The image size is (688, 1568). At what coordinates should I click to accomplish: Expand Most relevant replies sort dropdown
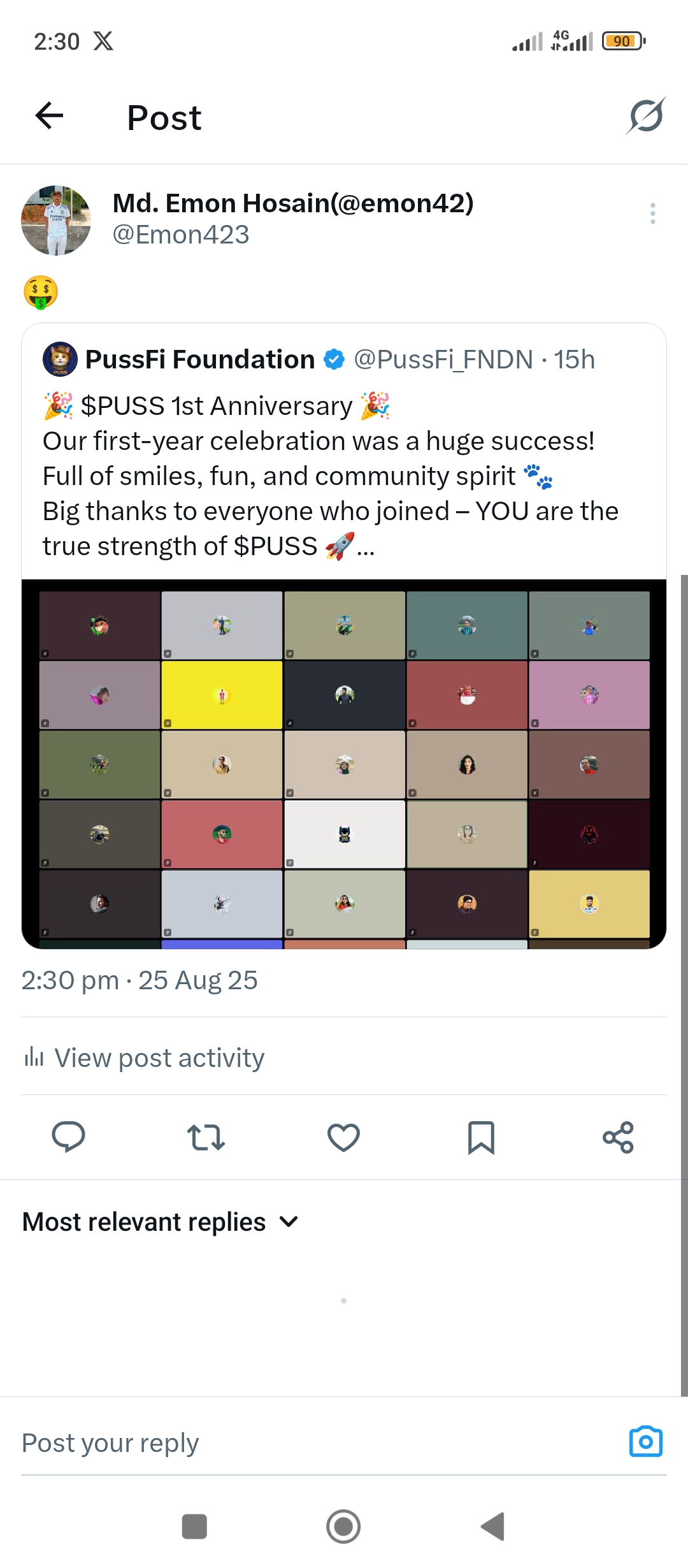[x=161, y=1222]
